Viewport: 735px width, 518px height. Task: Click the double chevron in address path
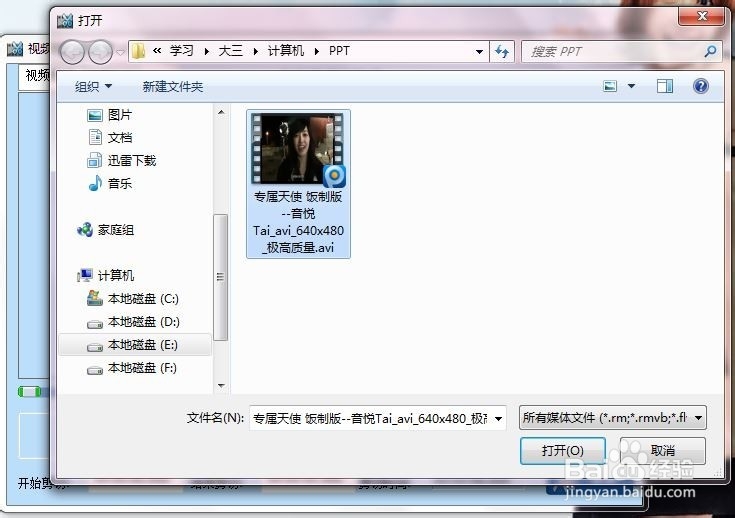pyautogui.click(x=157, y=50)
